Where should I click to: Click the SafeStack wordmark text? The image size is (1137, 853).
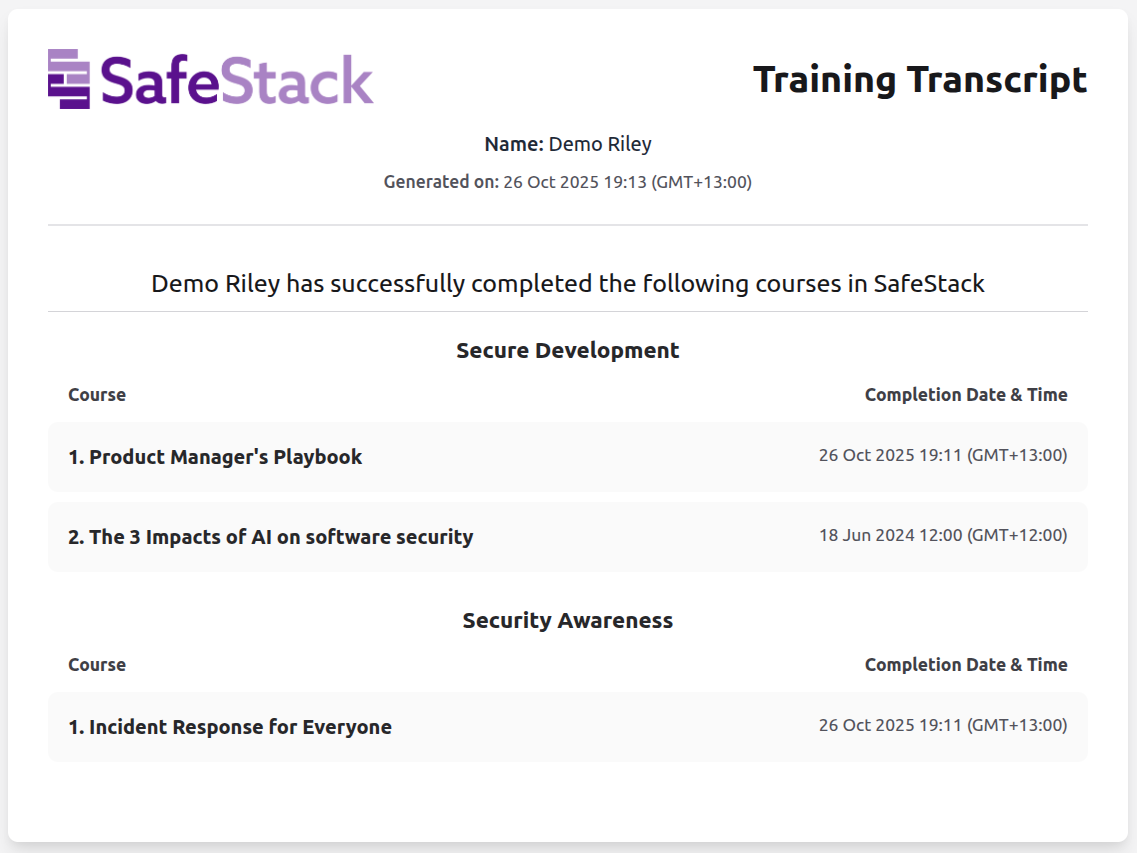tap(237, 80)
